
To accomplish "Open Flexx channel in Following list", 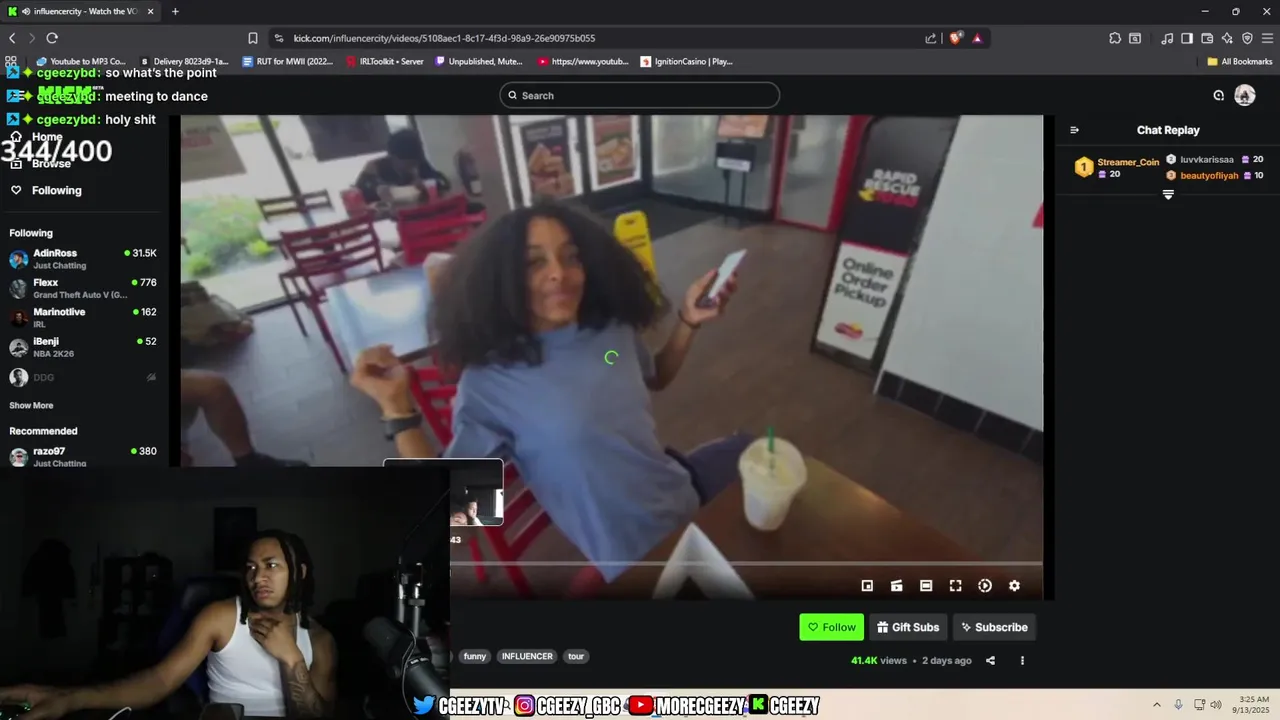I will (83, 288).
